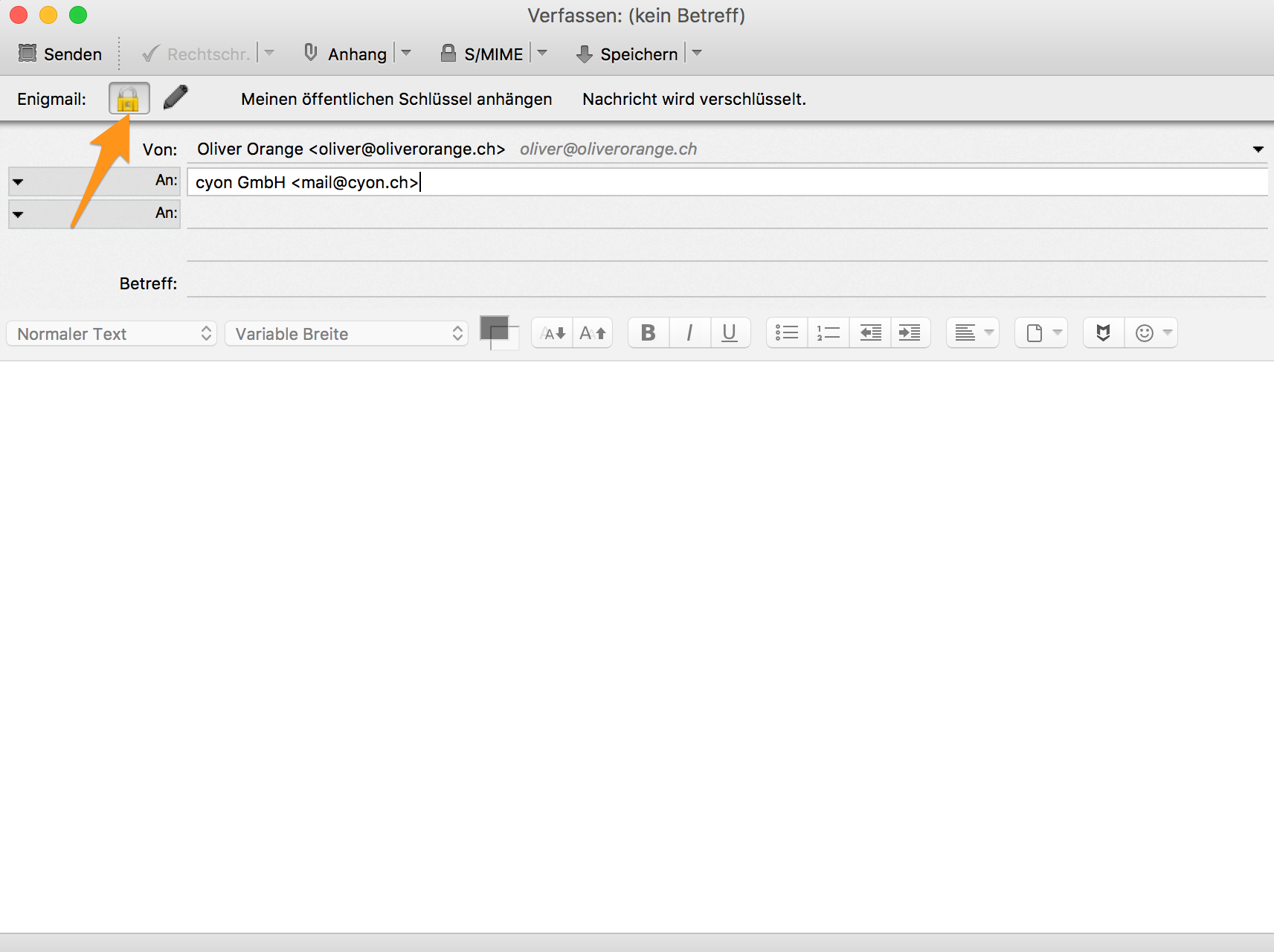The image size is (1274, 952).
Task: Open the Von sender account dropdown
Action: coord(1258,149)
